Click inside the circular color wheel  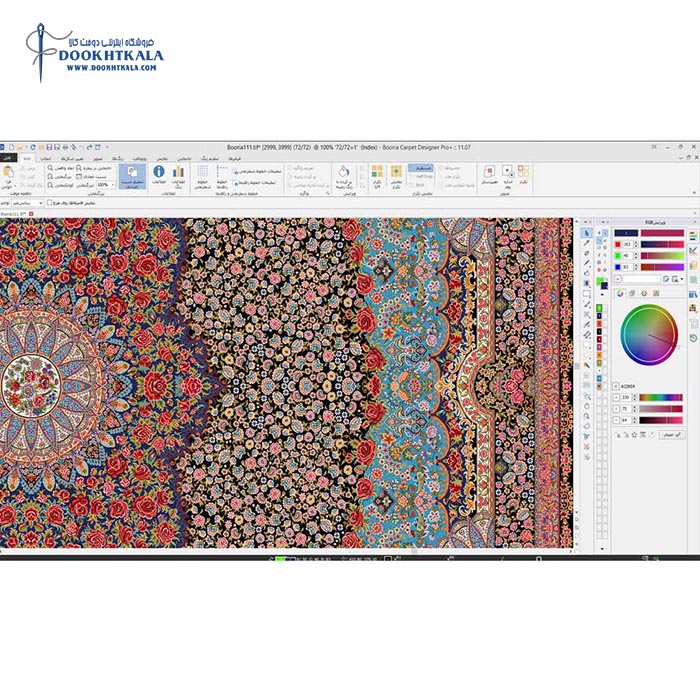point(649,335)
